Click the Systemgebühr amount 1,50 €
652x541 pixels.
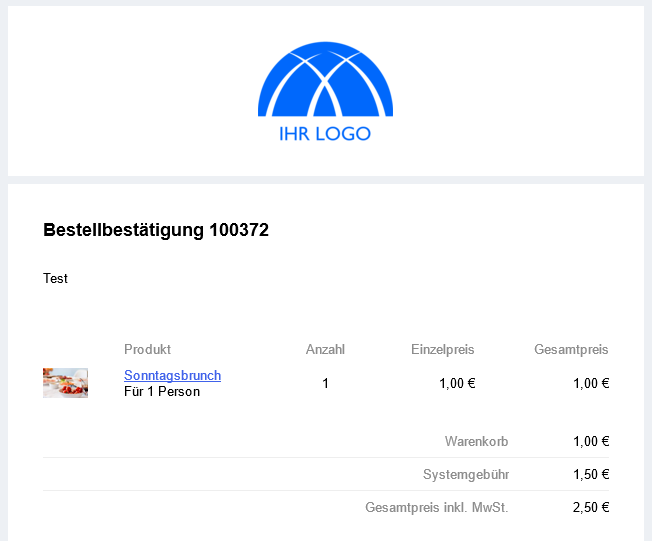tap(591, 474)
